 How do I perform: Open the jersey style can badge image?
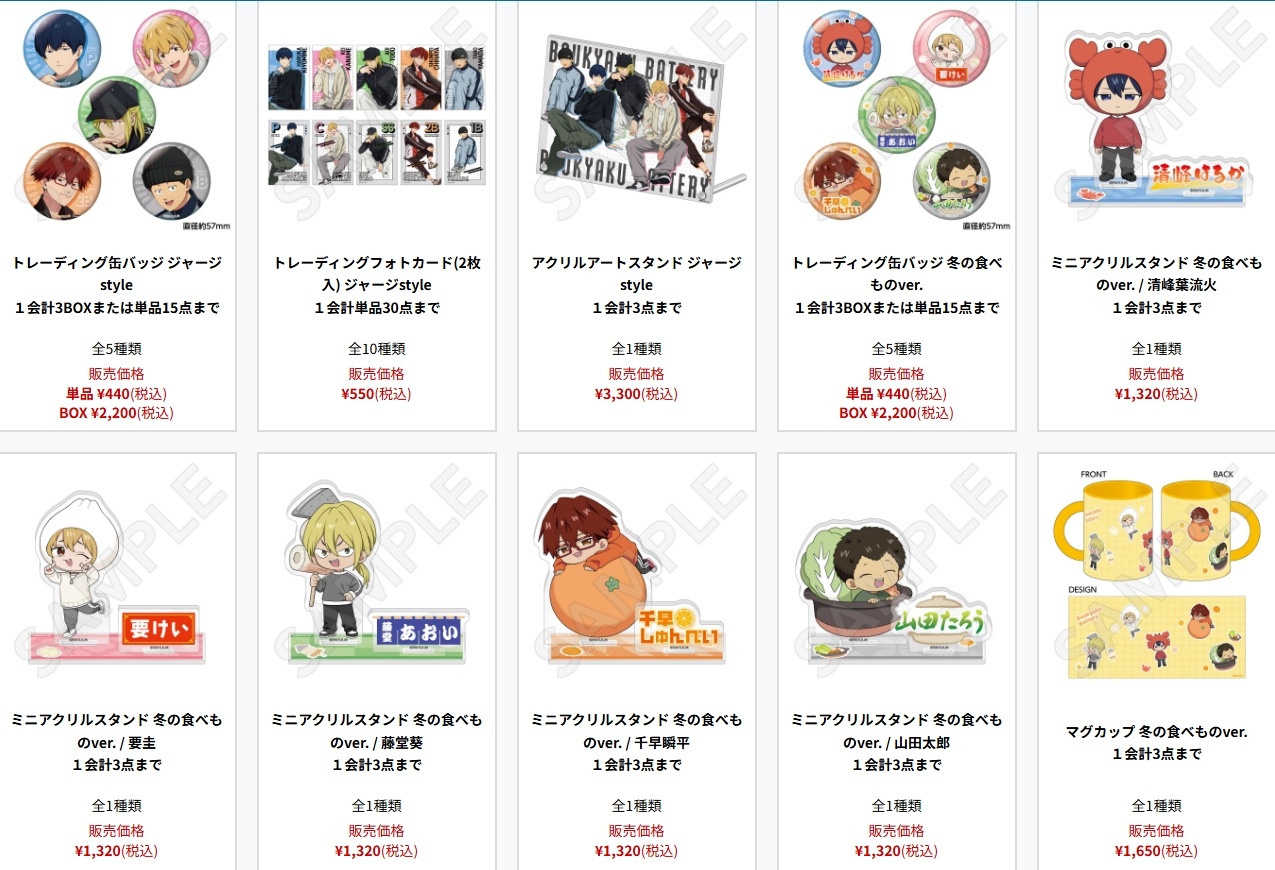click(117, 118)
